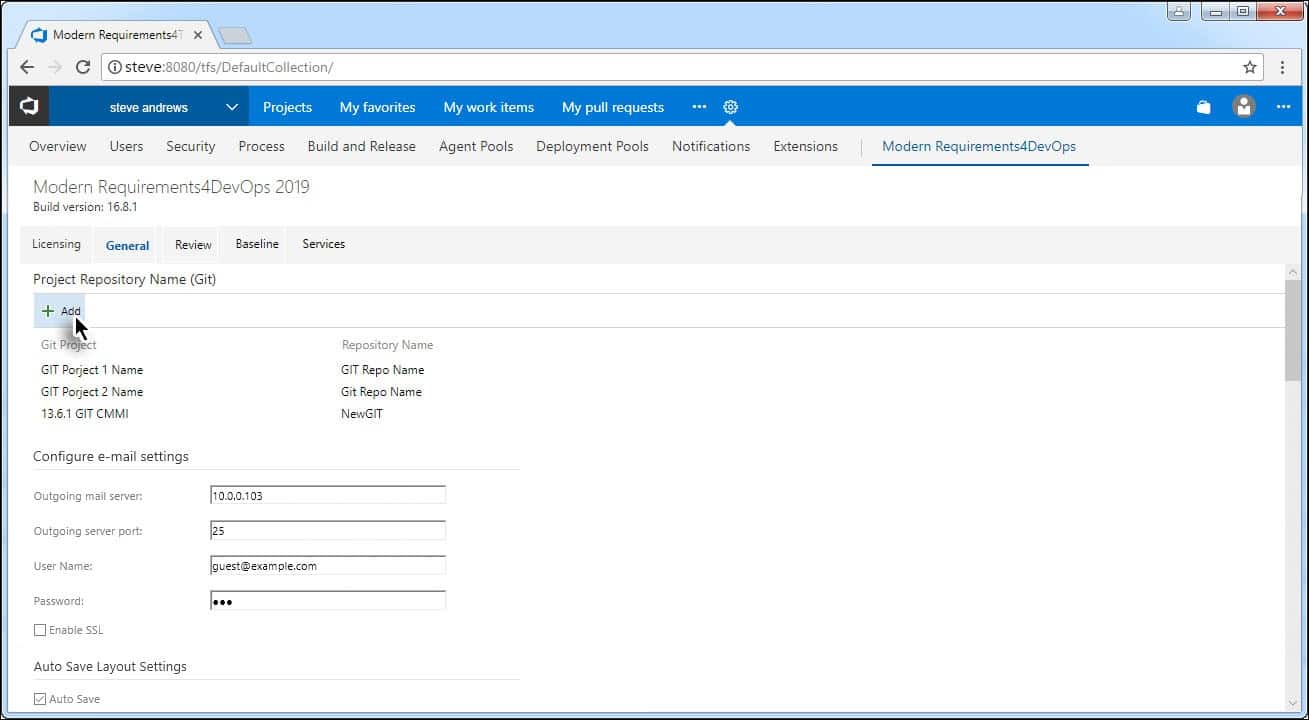Enable the SSL checkbox

(40, 630)
